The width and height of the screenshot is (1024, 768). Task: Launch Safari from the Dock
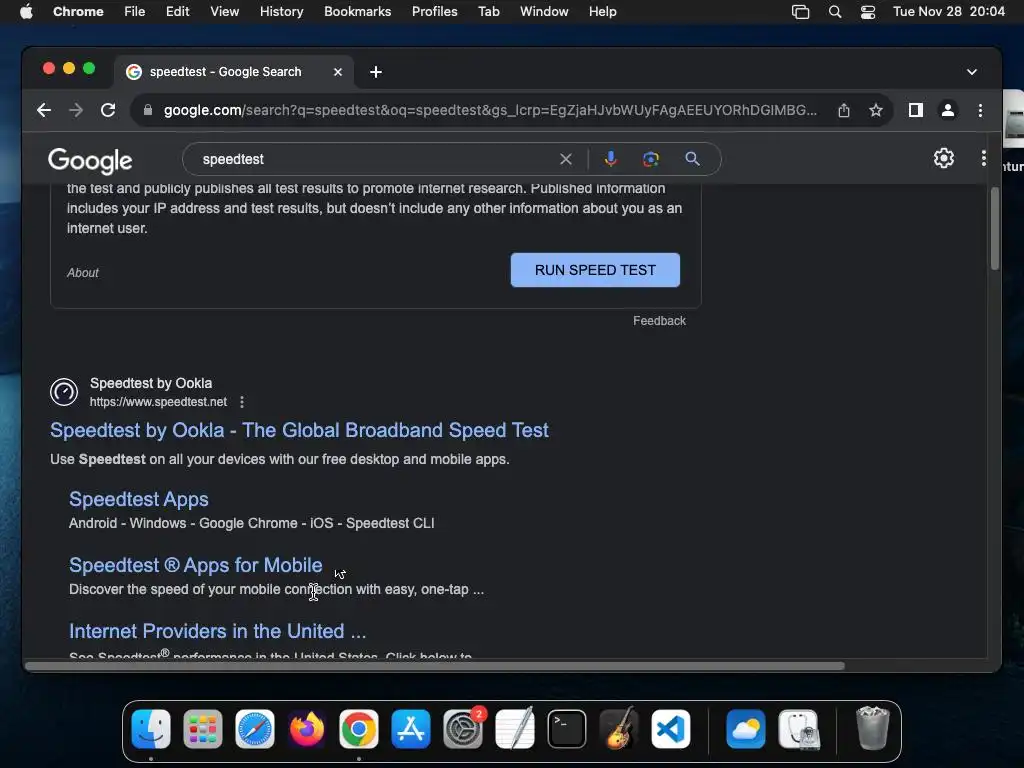pyautogui.click(x=255, y=729)
